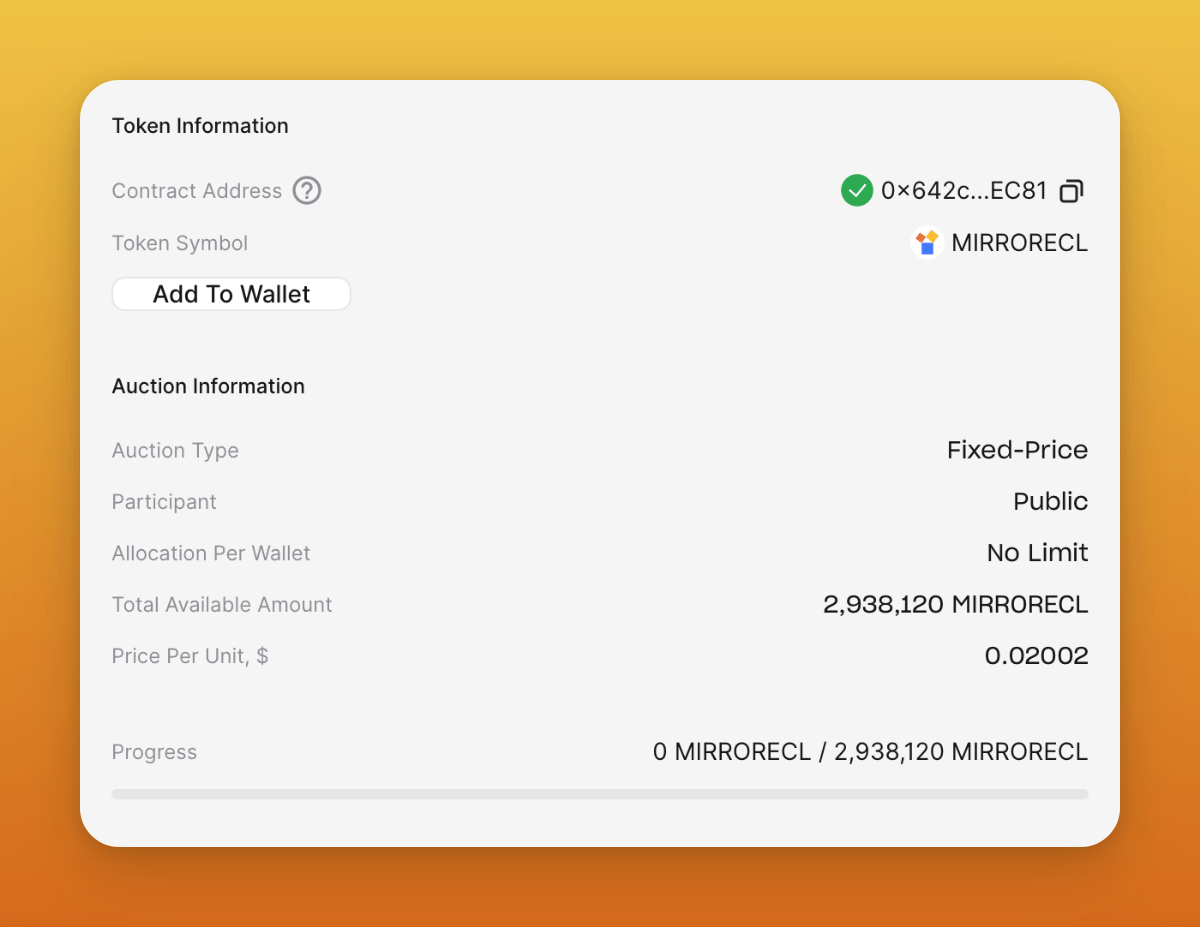The width and height of the screenshot is (1200, 927).
Task: Copy the contract address with copy icon
Action: pos(1072,190)
